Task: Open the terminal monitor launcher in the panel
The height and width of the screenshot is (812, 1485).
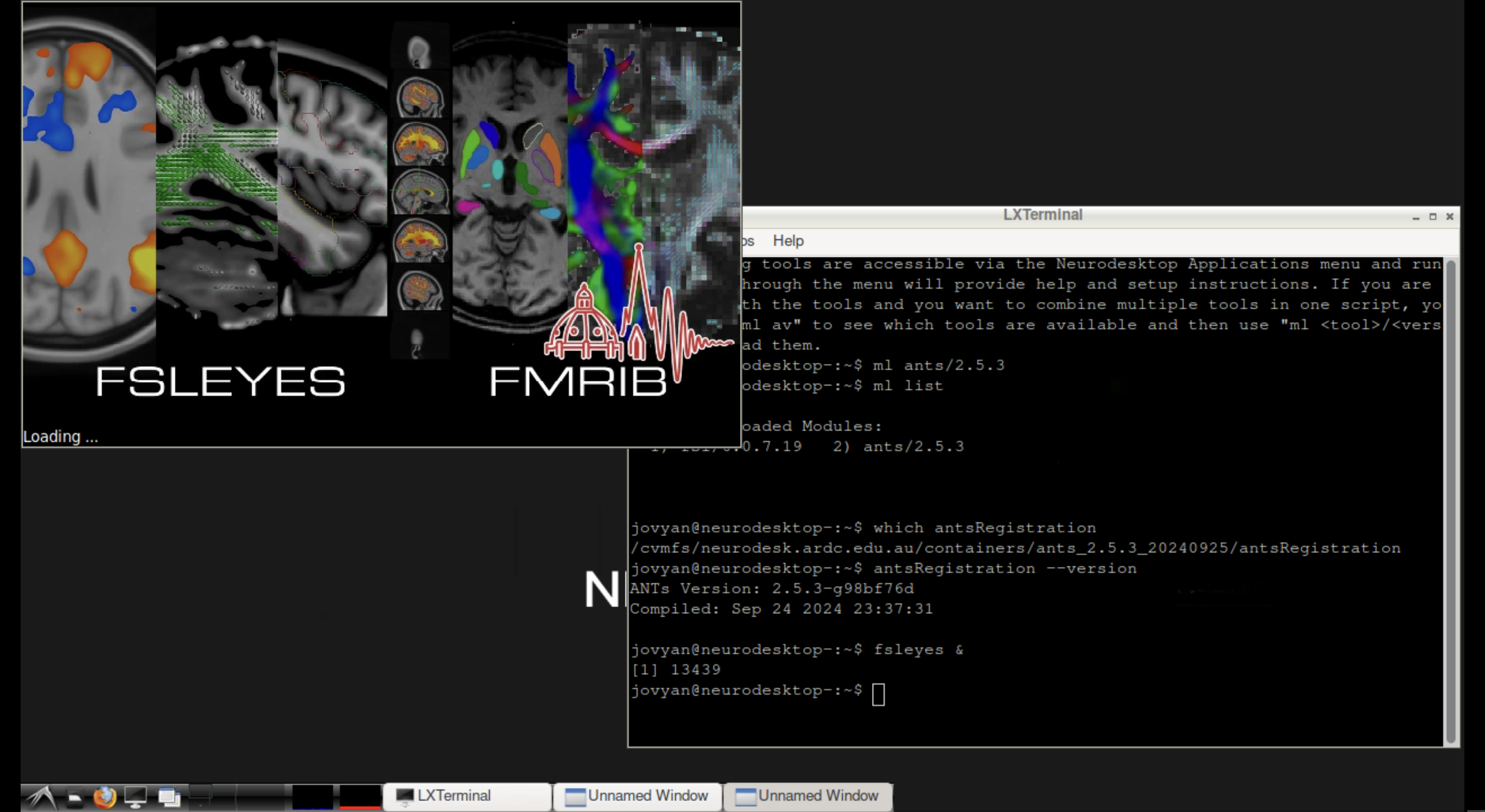Action: pos(136,798)
